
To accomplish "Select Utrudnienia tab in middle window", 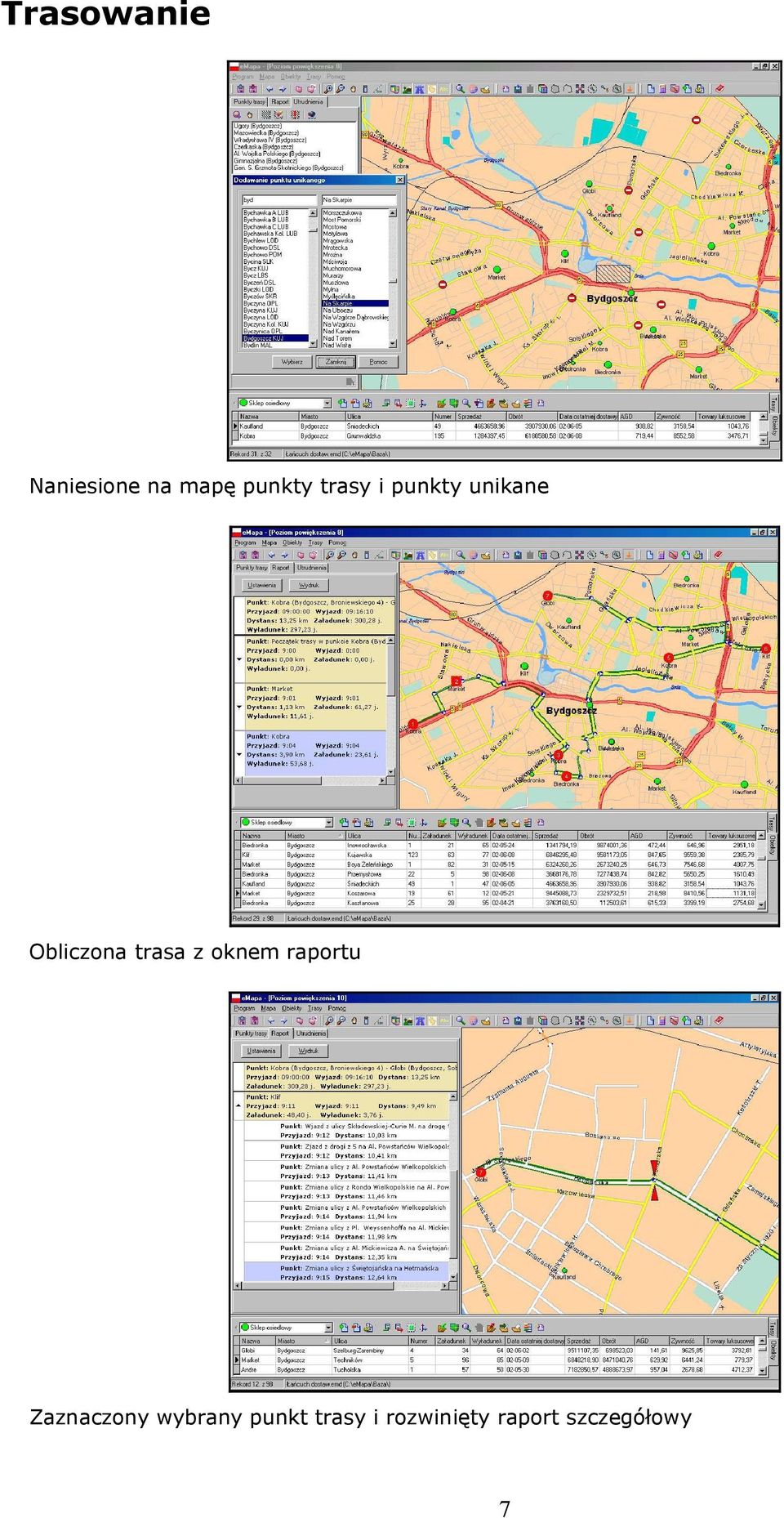I will coord(312,568).
